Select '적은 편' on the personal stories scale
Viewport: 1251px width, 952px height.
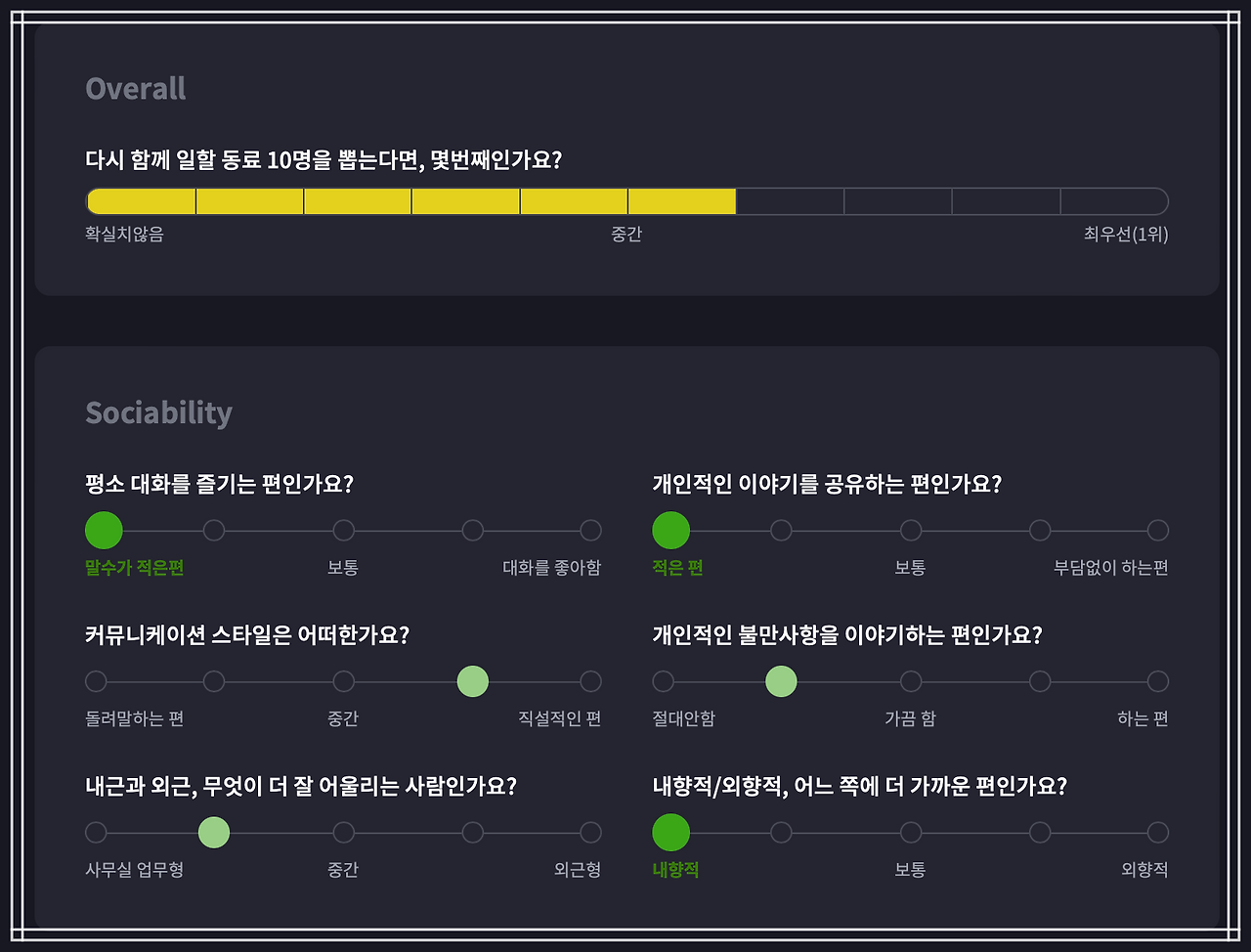point(670,529)
